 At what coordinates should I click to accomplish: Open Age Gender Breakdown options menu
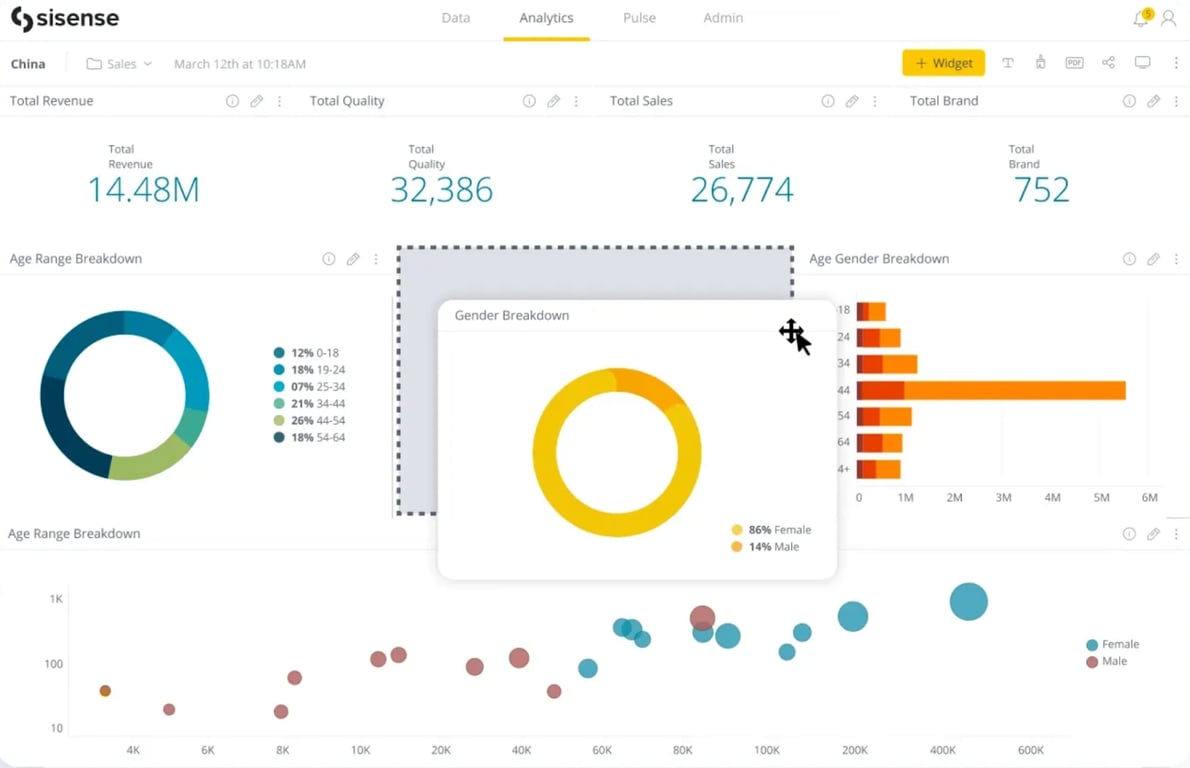click(x=1176, y=259)
